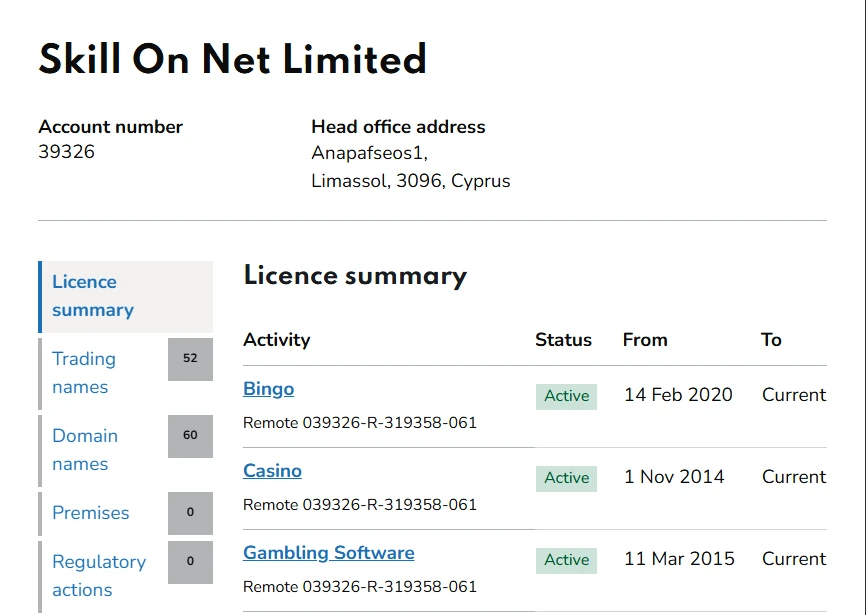Viewport: 866px width, 615px height.
Task: Select the date 11 Mar 2015
Action: pos(679,559)
